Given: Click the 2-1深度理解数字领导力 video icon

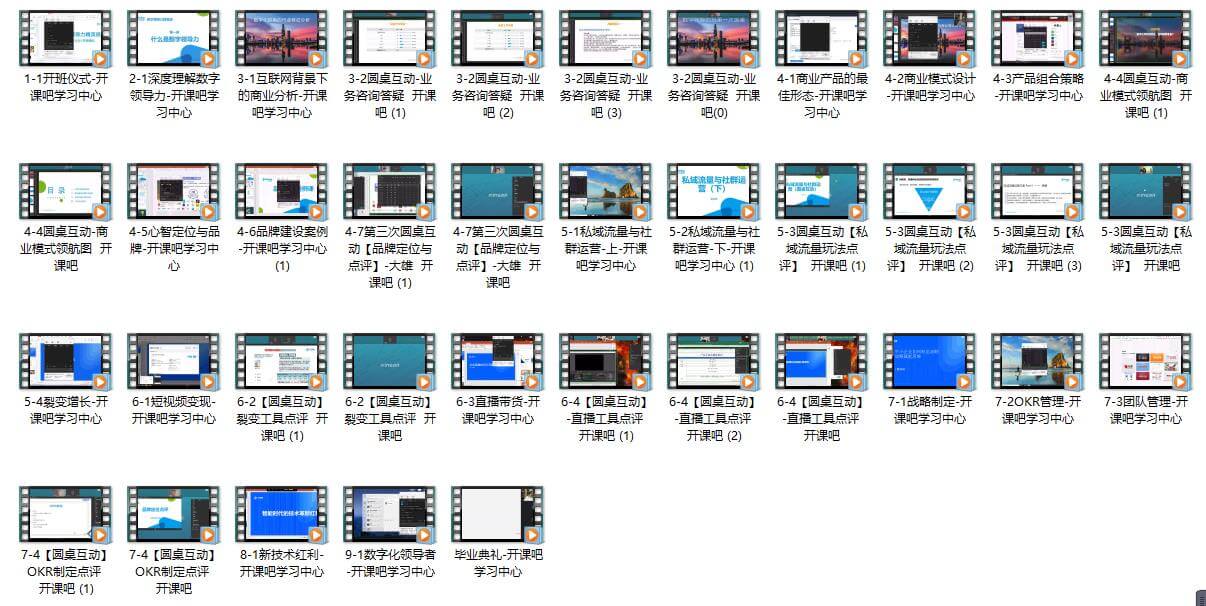Looking at the screenshot, I should pyautogui.click(x=174, y=38).
